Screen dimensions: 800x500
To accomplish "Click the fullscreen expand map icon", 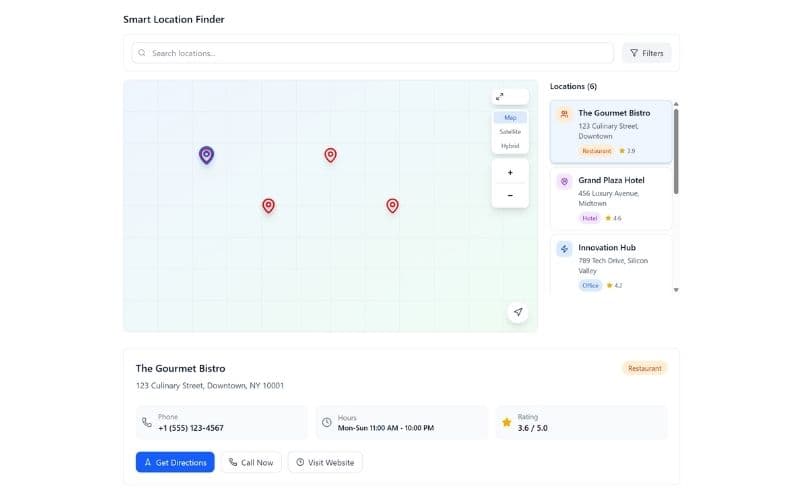I will 500,97.
